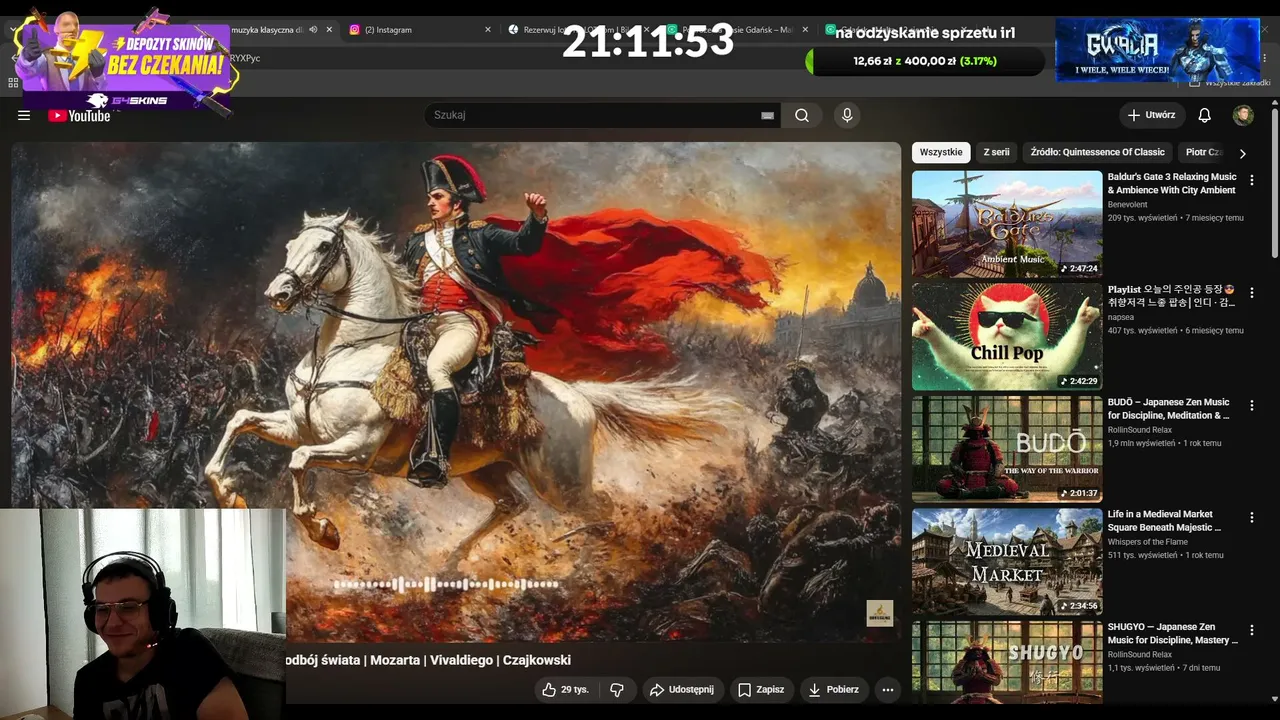This screenshot has width=1280, height=720.
Task: Click the 12,66 zł donation goal bar
Action: click(x=924, y=61)
